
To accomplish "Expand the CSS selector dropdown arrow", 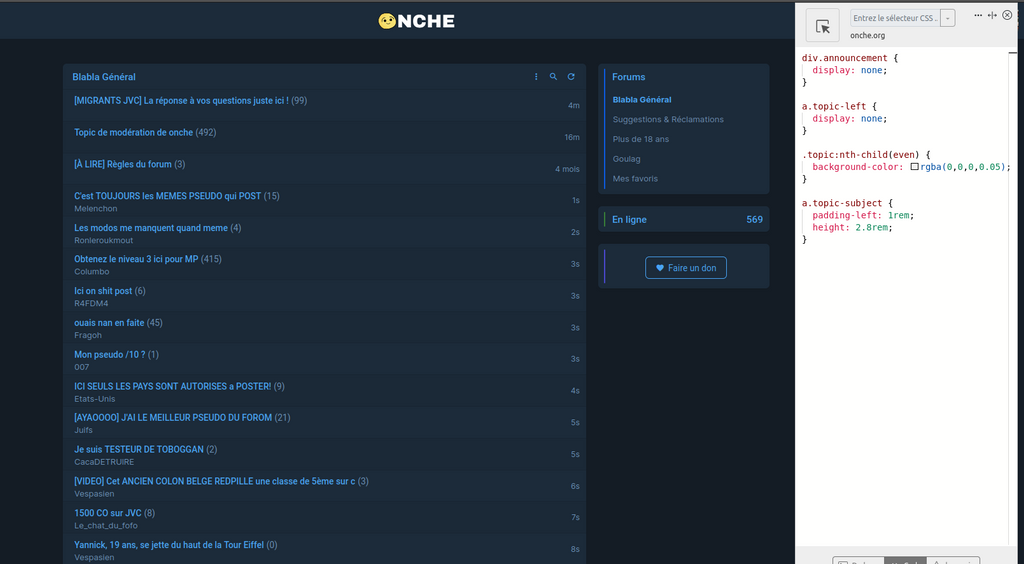I will point(948,18).
